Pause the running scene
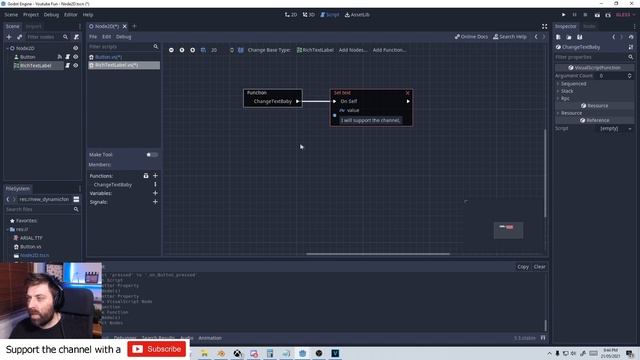Viewport: 640px width, 360px height. coord(574,15)
